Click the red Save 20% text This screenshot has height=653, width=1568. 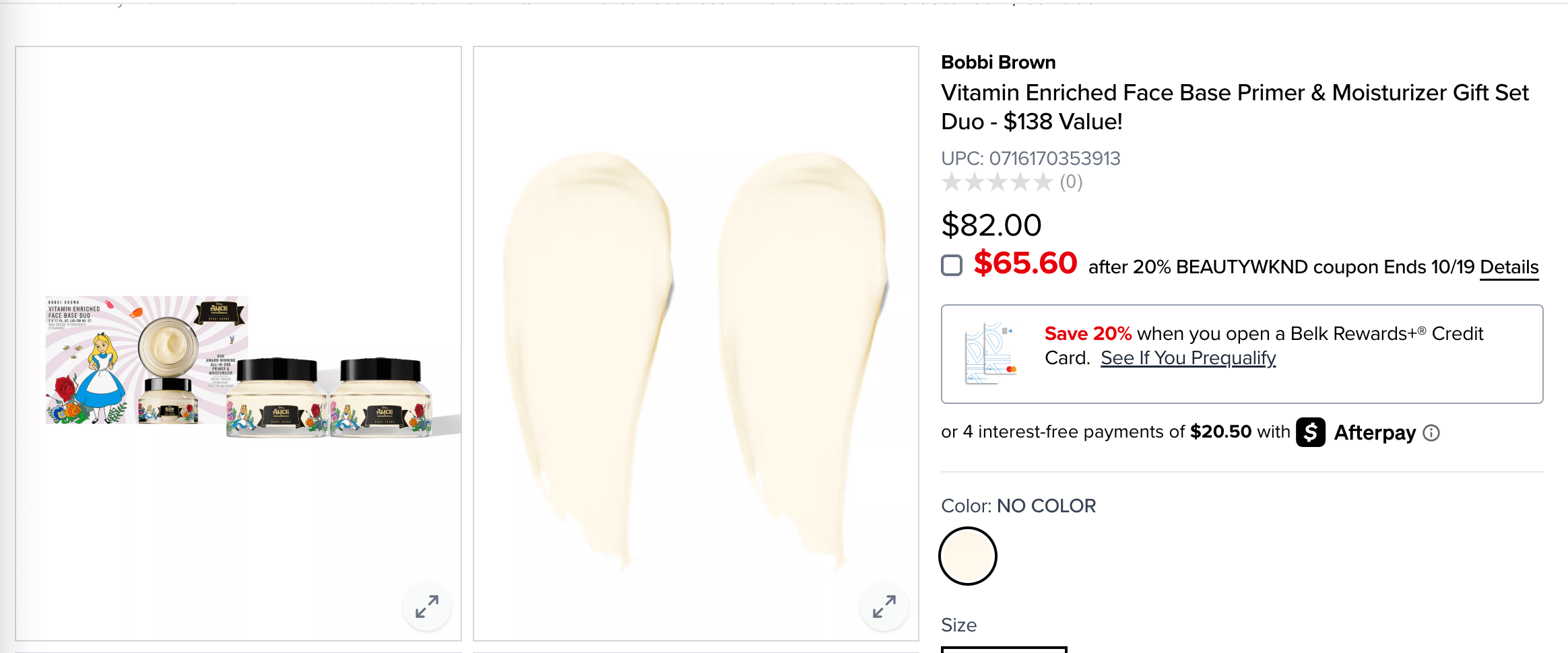point(1088,334)
